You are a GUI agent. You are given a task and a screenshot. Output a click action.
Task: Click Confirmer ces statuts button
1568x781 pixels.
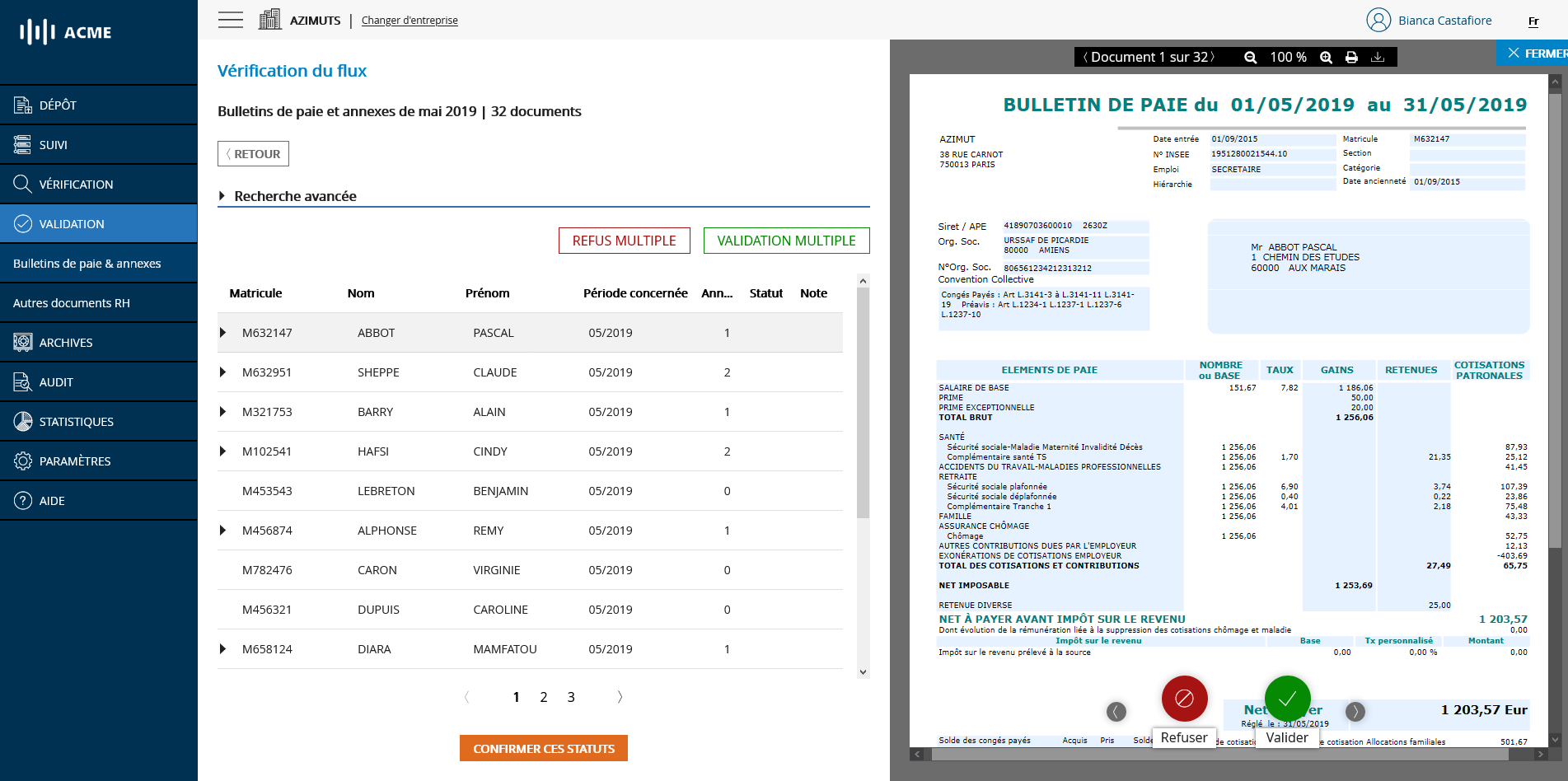point(544,748)
